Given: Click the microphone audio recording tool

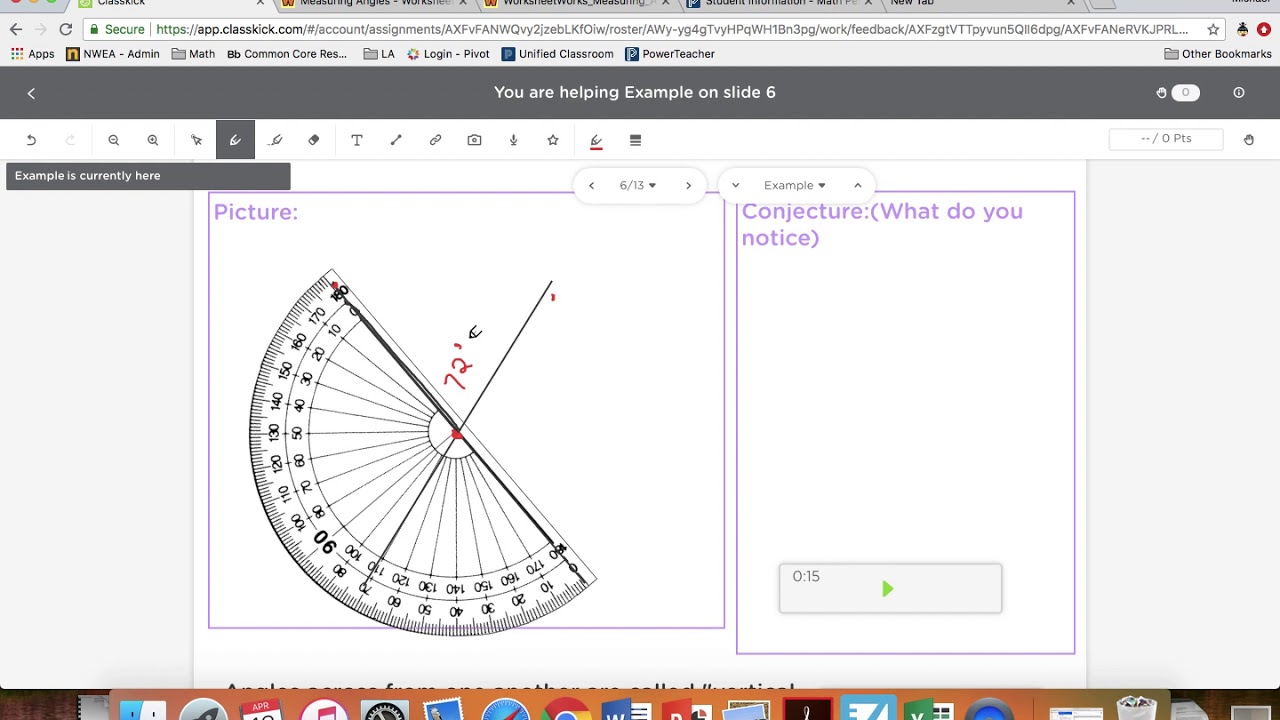Looking at the screenshot, I should (x=514, y=140).
